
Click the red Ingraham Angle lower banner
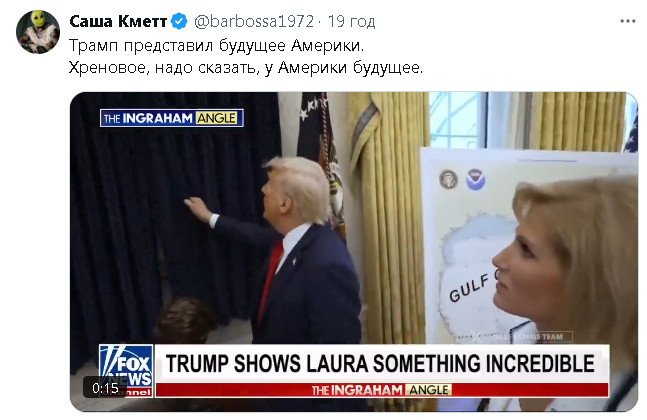(x=382, y=390)
